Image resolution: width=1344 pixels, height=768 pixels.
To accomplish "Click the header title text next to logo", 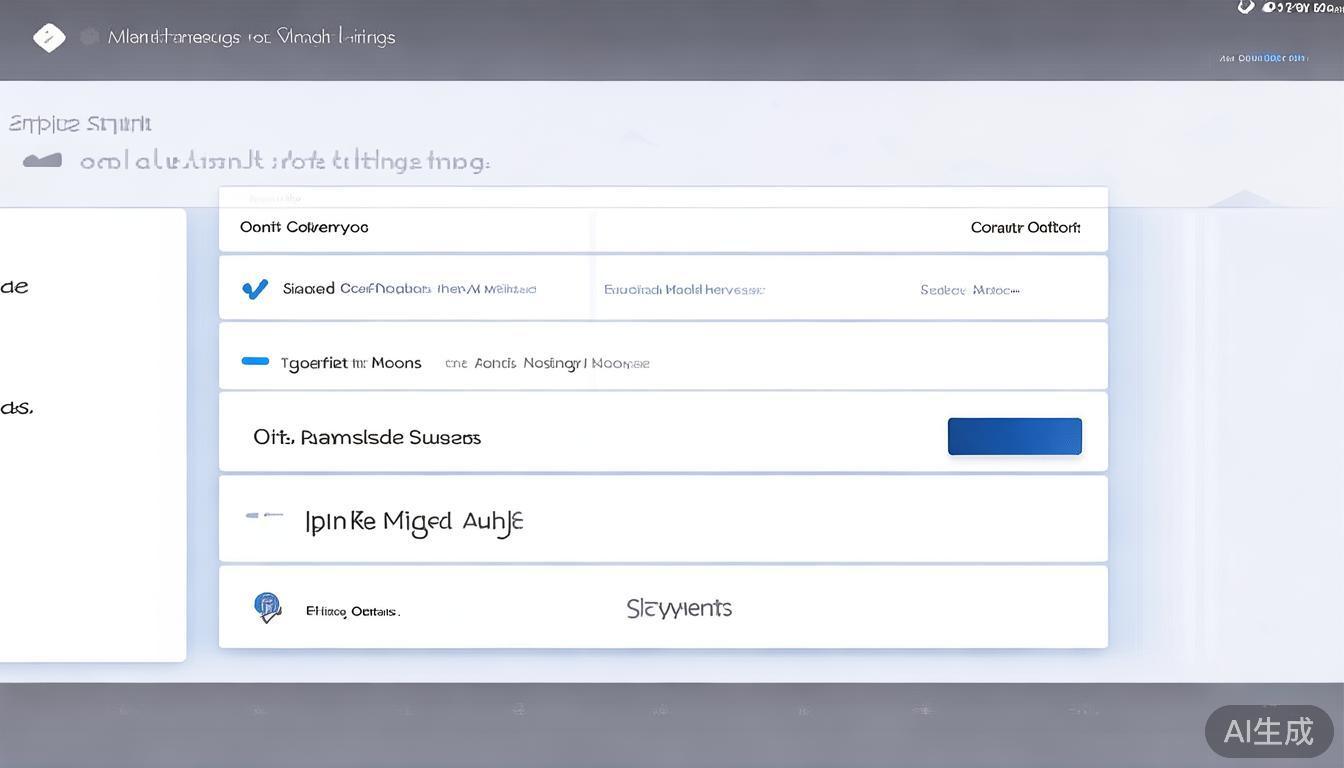I will 251,37.
